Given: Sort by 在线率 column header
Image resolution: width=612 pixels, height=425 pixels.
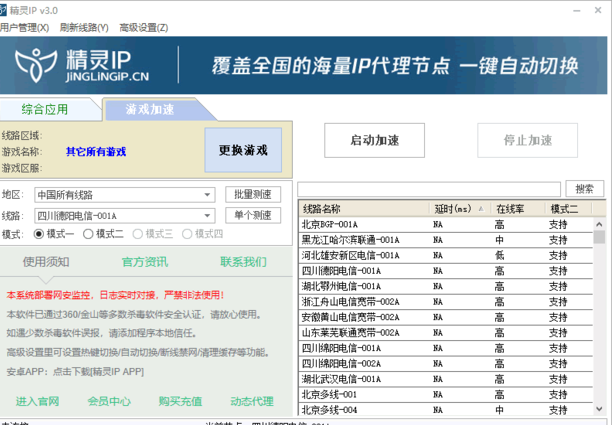Looking at the screenshot, I should pyautogui.click(x=518, y=209).
